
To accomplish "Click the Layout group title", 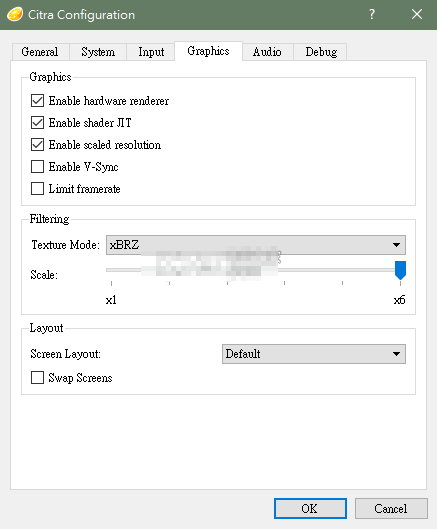I will point(46,328).
